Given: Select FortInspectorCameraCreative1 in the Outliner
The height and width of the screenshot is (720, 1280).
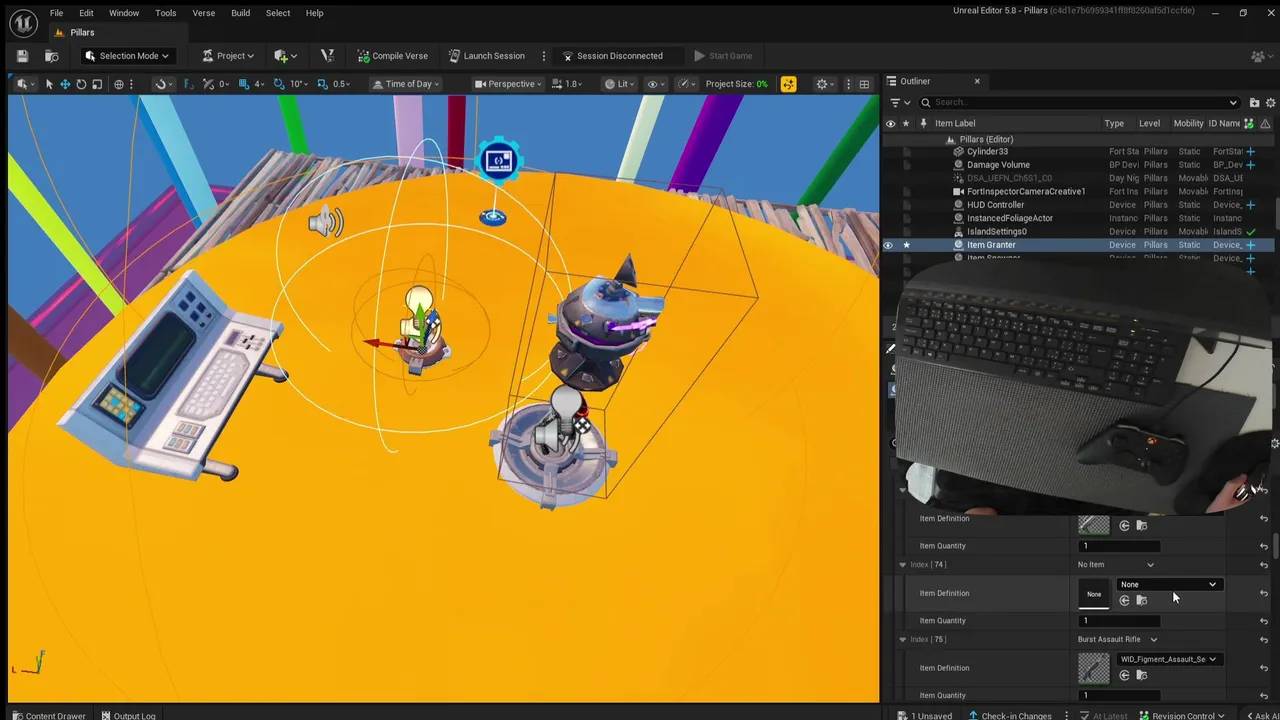Looking at the screenshot, I should 1026,191.
